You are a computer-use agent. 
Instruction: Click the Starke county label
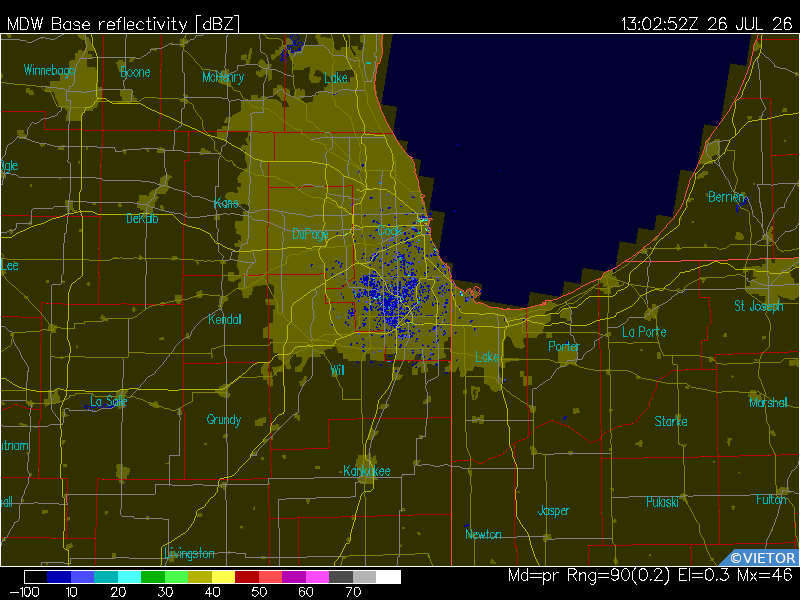coord(671,421)
